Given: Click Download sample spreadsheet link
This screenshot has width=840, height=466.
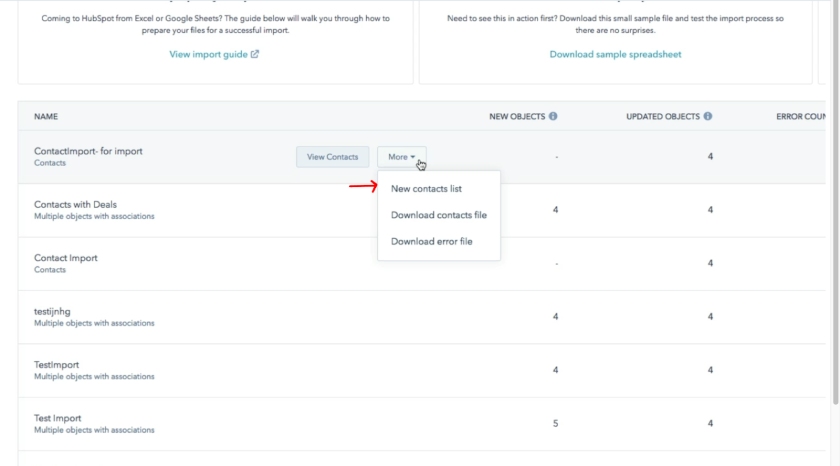Looking at the screenshot, I should point(615,55).
